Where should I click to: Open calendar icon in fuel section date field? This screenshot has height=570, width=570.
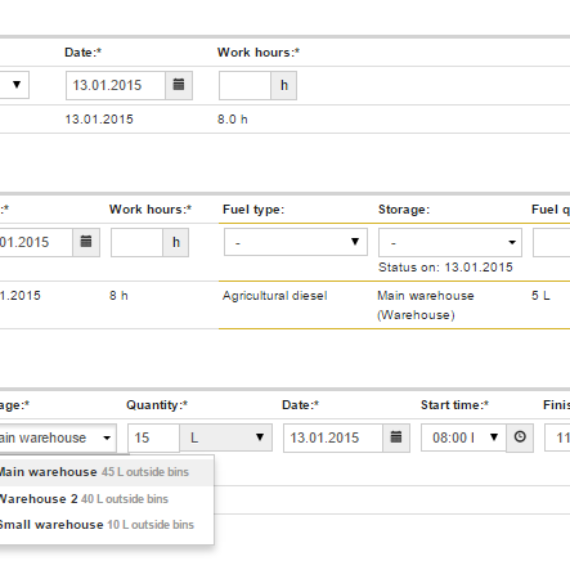point(86,242)
